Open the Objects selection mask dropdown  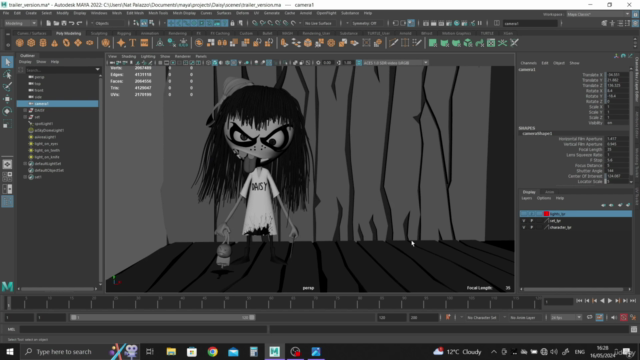pyautogui.click(x=108, y=23)
